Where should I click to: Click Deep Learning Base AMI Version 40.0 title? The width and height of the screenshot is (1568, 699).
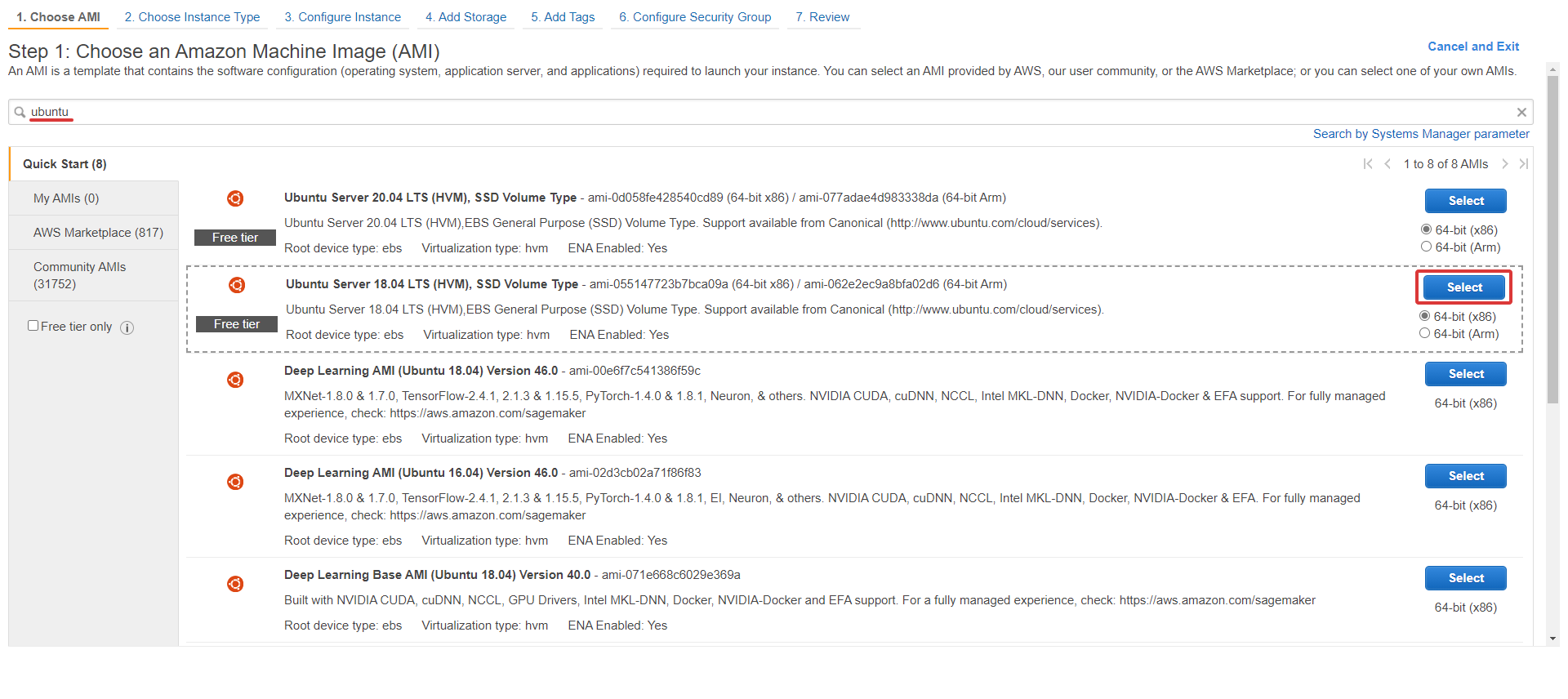click(438, 575)
